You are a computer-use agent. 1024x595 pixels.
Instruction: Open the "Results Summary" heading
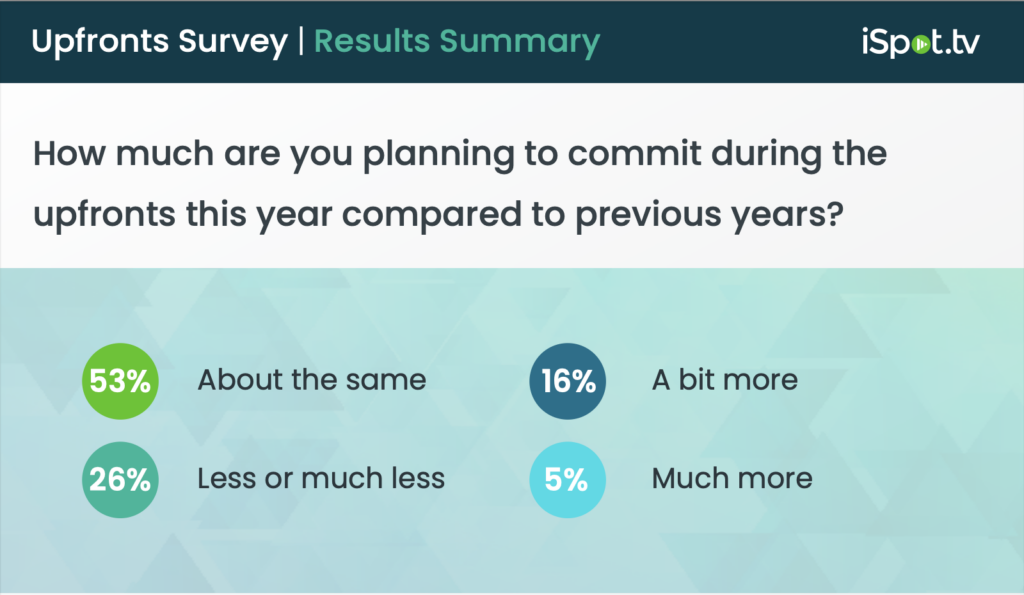tap(457, 42)
